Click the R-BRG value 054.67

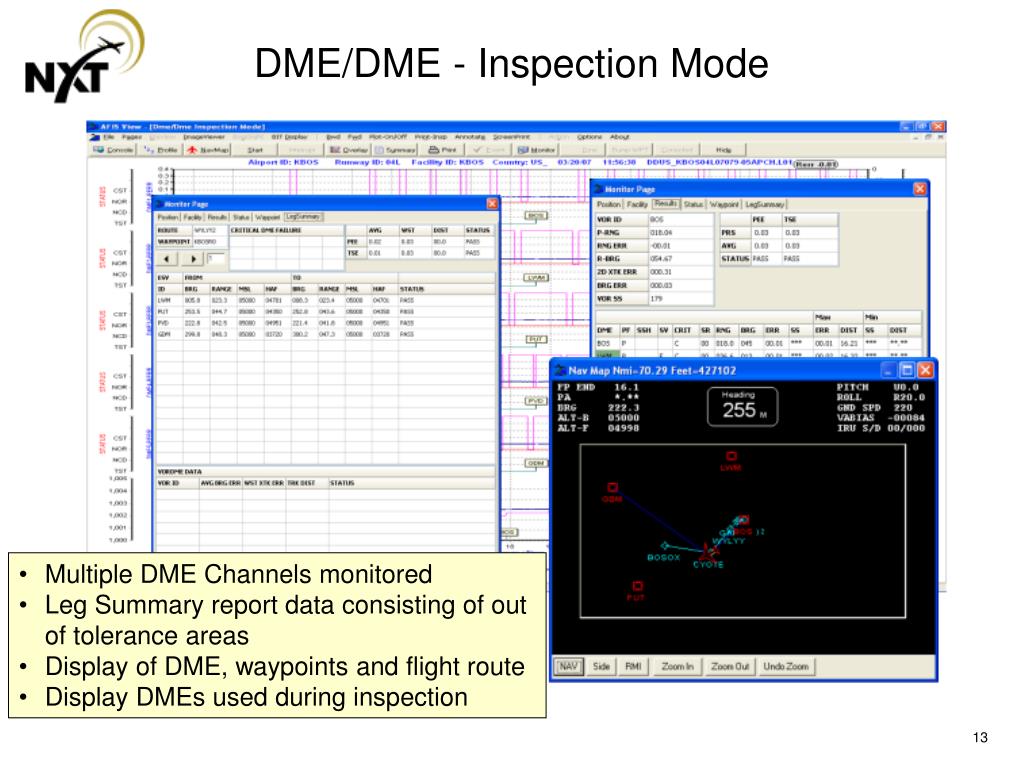pos(680,259)
